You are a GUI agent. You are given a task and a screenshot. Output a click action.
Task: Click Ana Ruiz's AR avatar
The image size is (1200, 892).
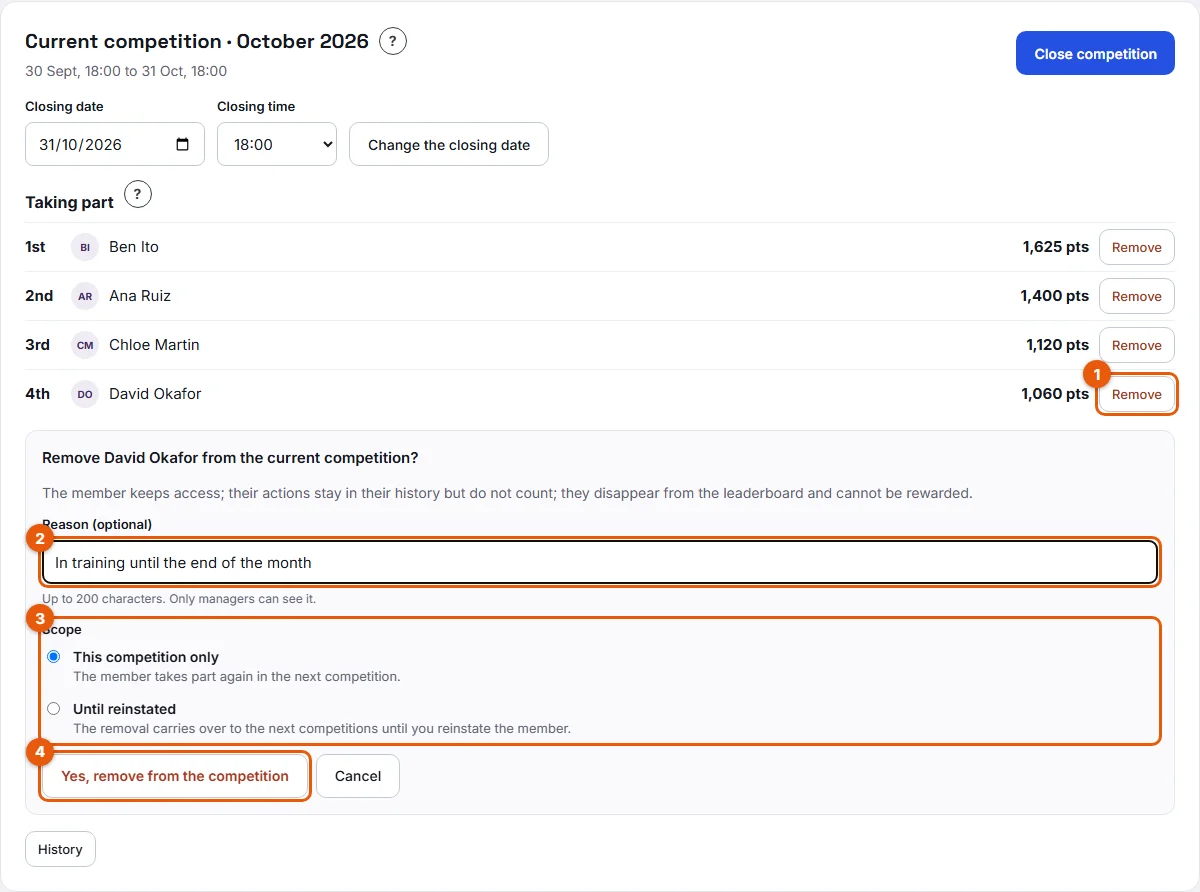85,296
